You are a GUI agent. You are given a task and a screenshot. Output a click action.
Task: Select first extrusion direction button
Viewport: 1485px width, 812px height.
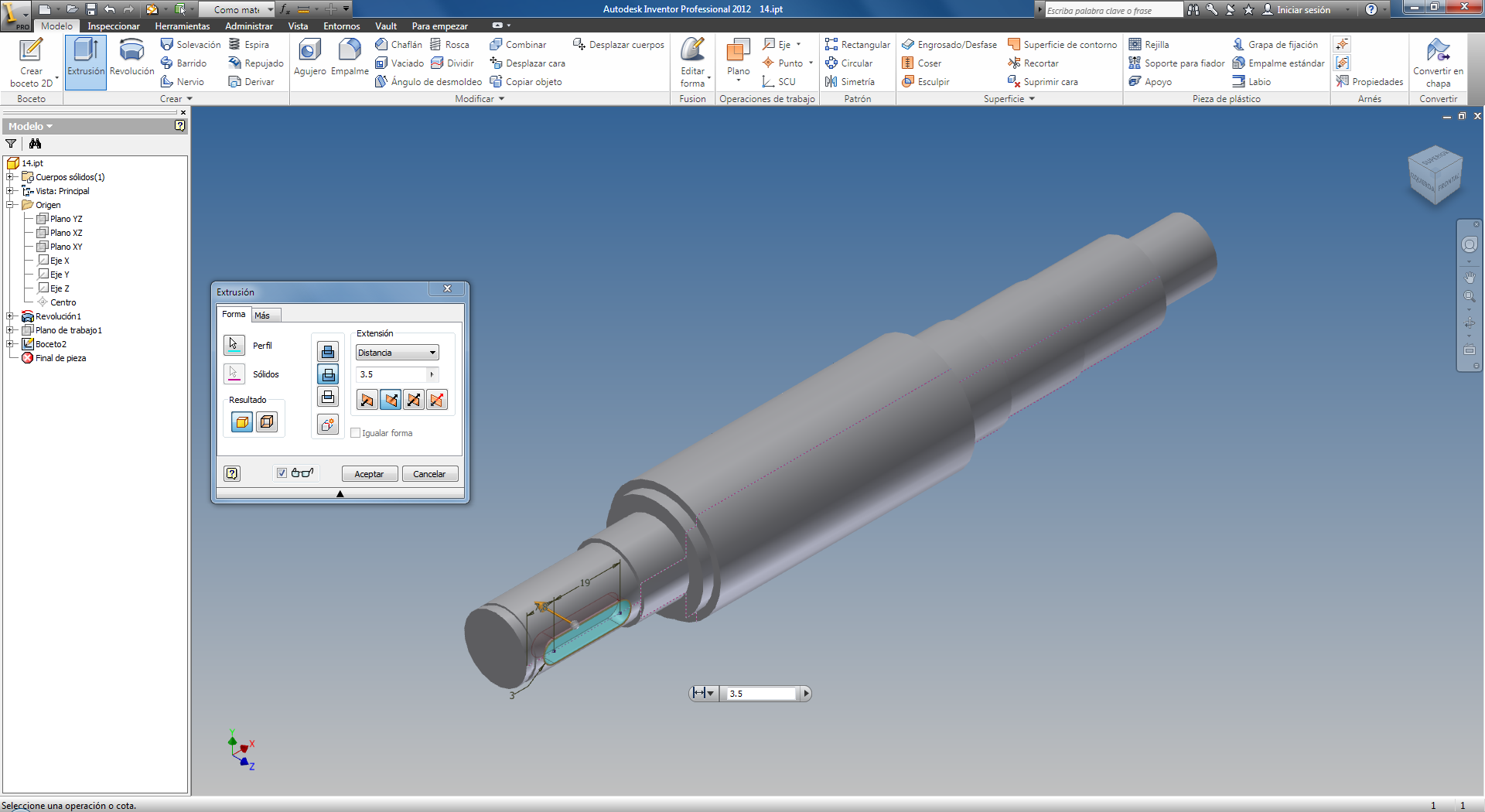point(367,400)
